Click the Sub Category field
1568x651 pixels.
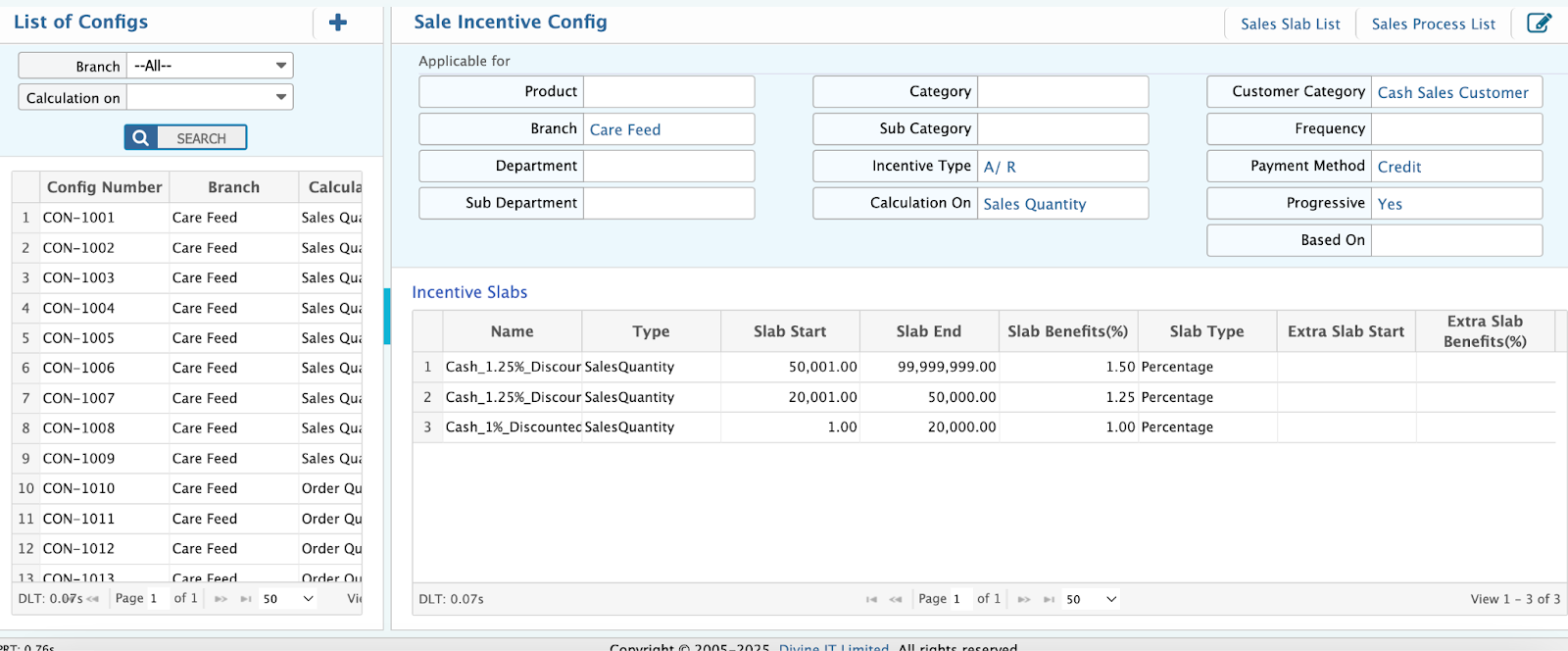pyautogui.click(x=1062, y=128)
